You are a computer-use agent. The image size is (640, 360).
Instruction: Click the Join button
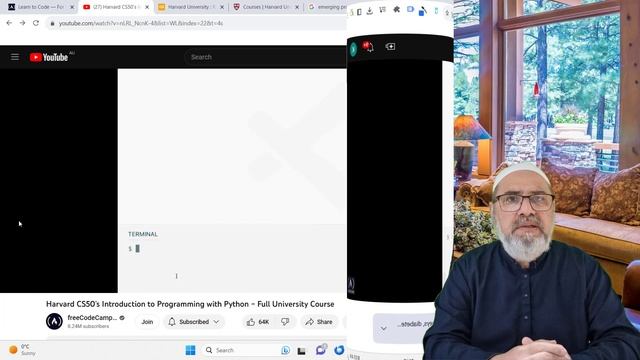point(147,322)
